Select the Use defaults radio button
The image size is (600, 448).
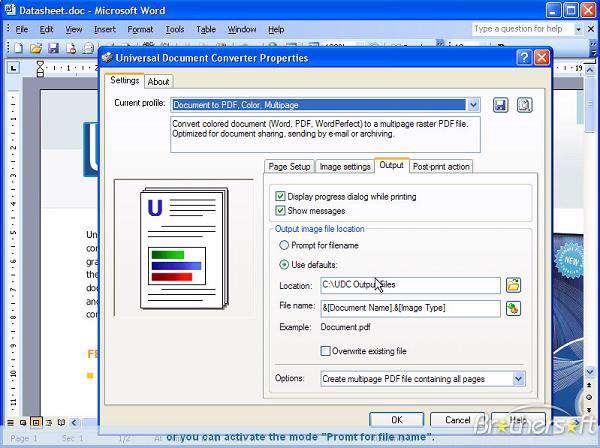(284, 264)
